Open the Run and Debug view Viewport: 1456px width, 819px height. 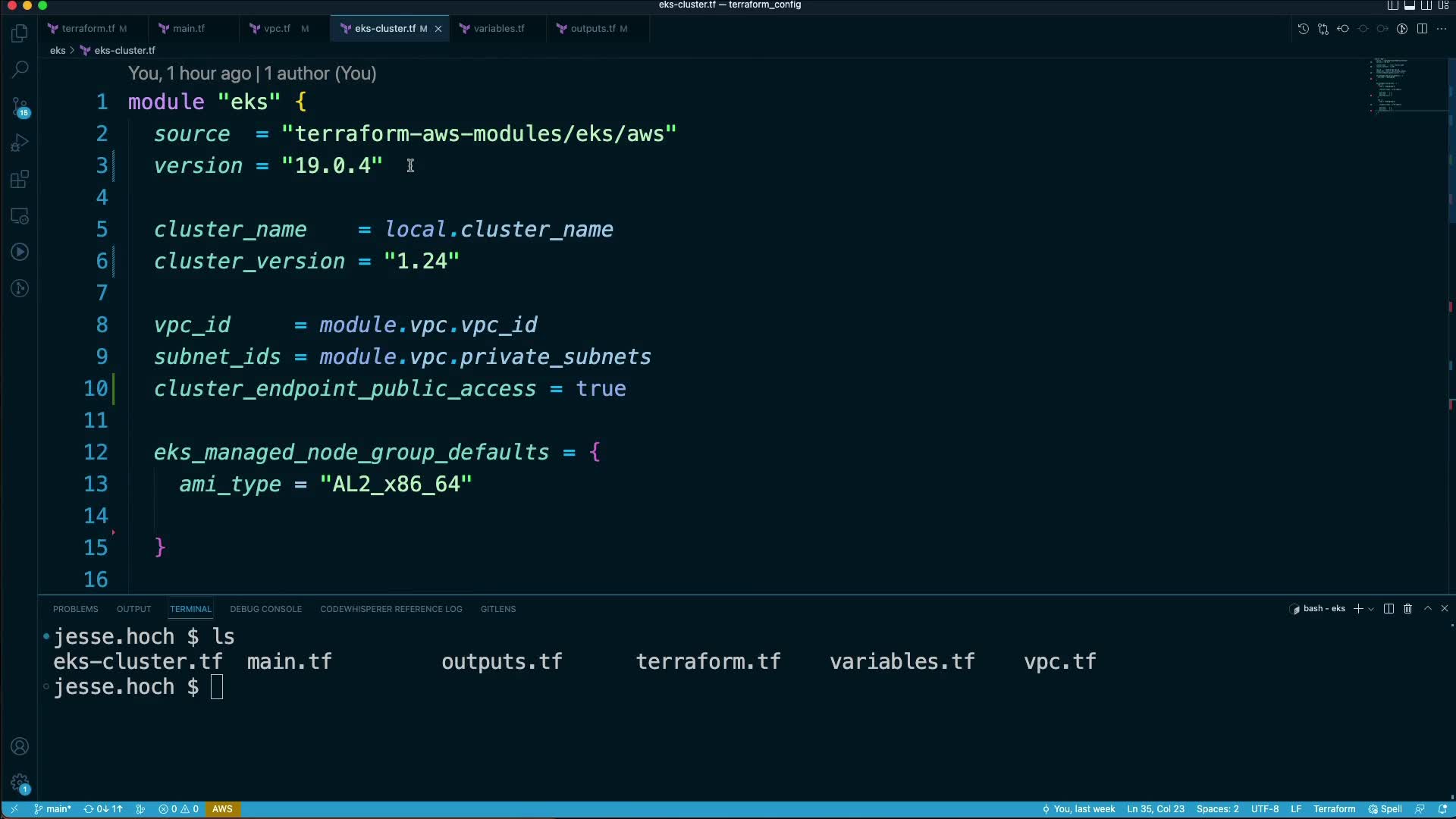(20, 143)
